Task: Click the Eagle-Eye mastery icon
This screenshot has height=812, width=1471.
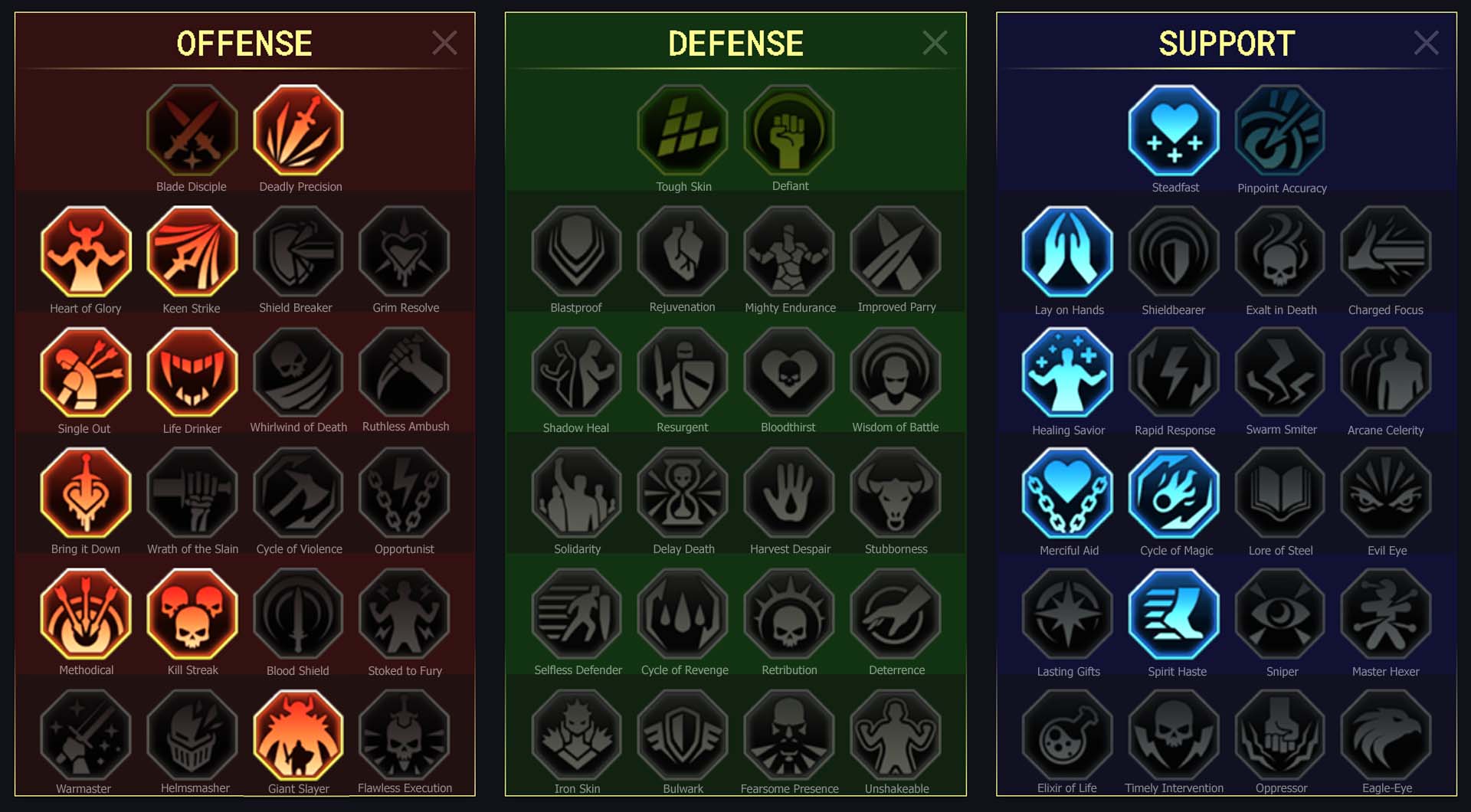Action: (x=1386, y=735)
